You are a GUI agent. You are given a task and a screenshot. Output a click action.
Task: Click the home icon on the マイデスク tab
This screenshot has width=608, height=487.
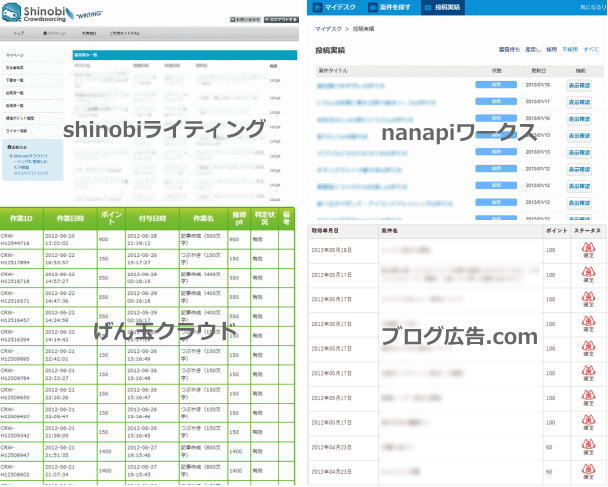pyautogui.click(x=318, y=7)
